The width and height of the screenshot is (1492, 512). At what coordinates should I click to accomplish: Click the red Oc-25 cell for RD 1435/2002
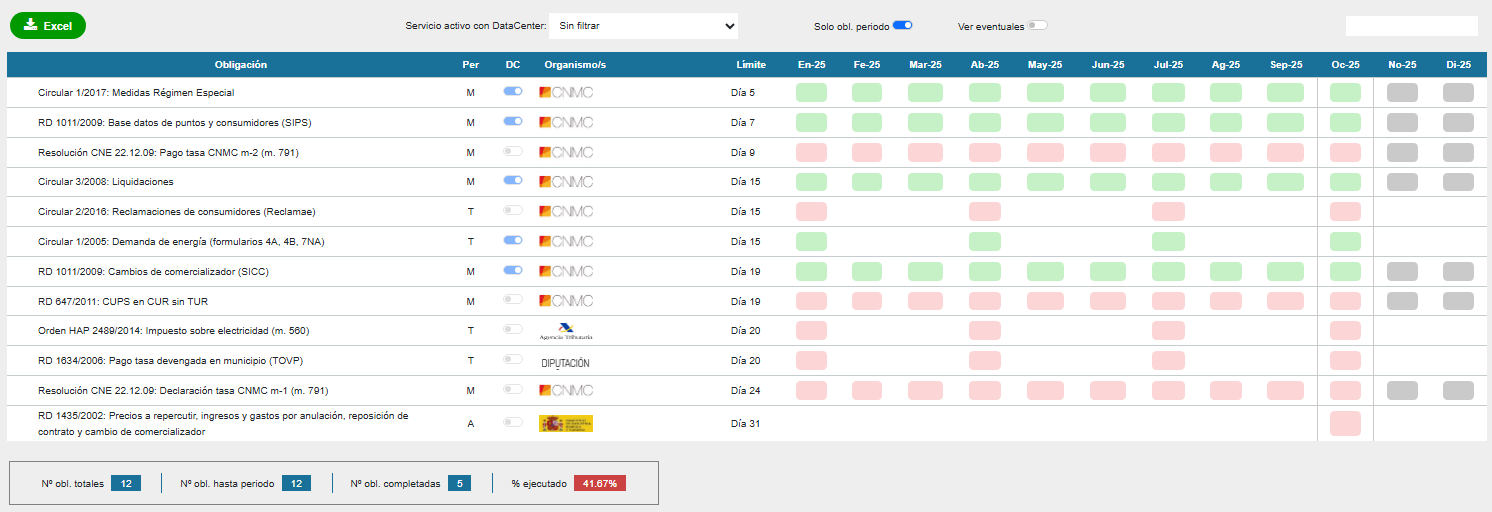(1345, 423)
